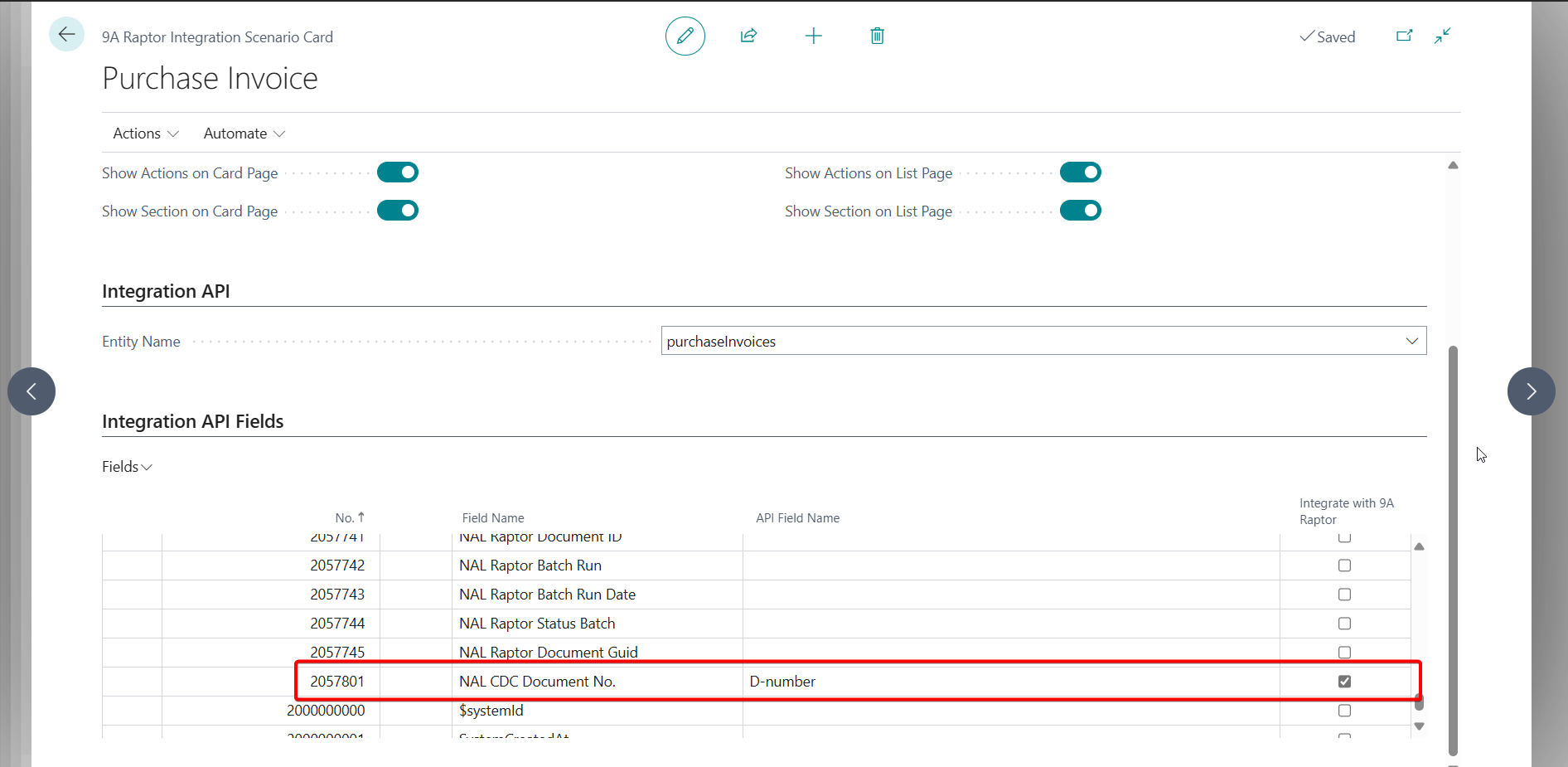This screenshot has height=767, width=1568.
Task: Click the collapse page arrows icon
Action: pos(1442,36)
